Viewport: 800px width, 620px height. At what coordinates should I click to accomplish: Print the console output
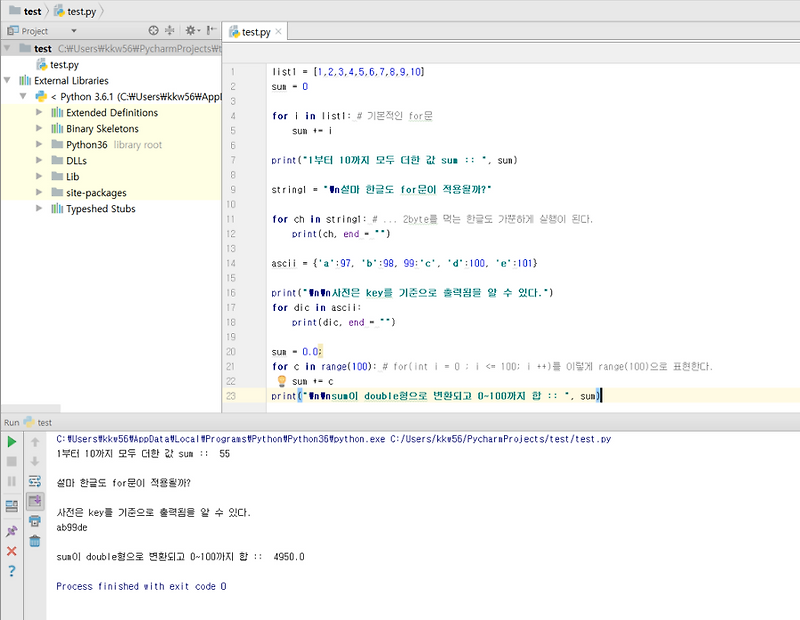[35, 521]
